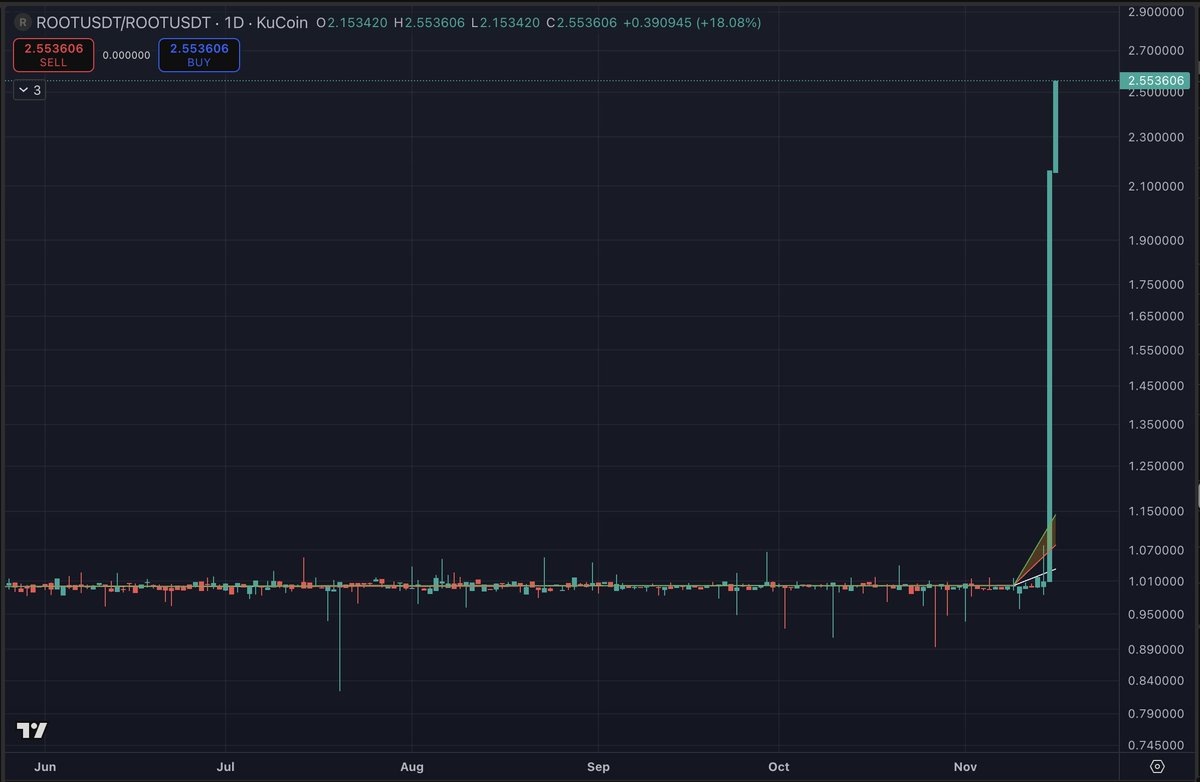Click the Jun label on time axis
This screenshot has width=1200, height=782.
(x=45, y=767)
